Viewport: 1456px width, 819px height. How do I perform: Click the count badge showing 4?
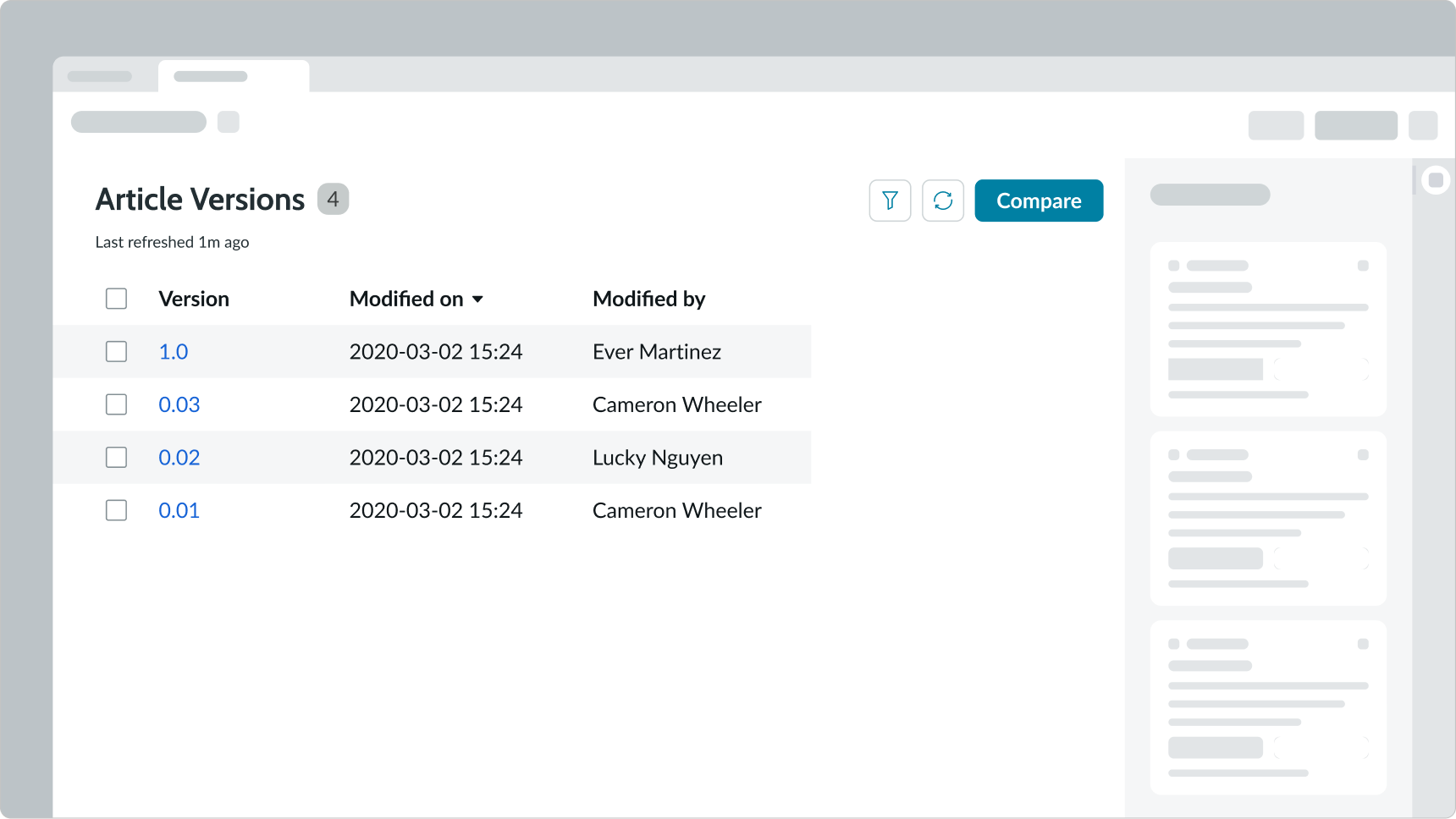[x=334, y=200]
